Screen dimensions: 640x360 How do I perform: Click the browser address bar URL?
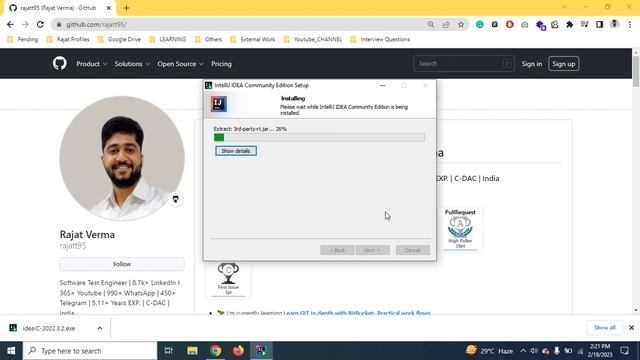tap(96, 24)
